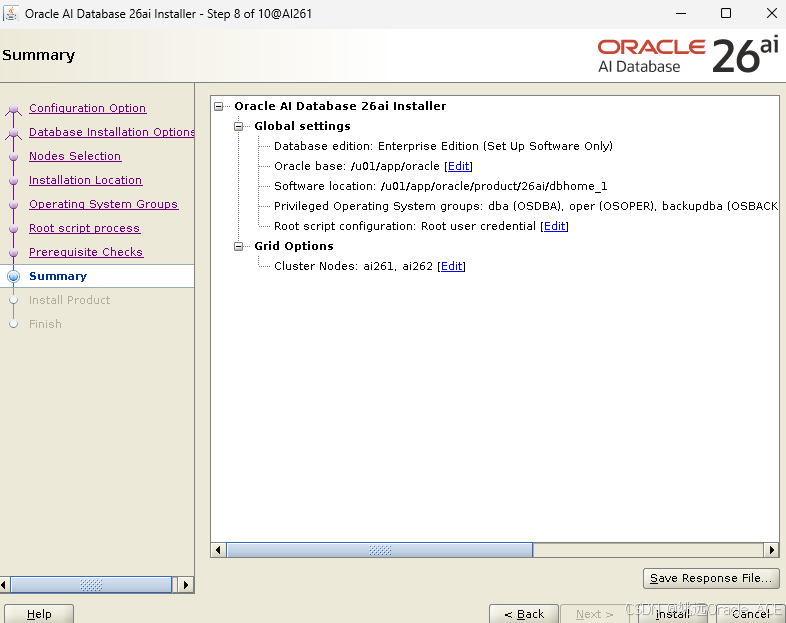Click the Prerequisite Checks step marker icon
786x623 pixels.
coord(14,253)
